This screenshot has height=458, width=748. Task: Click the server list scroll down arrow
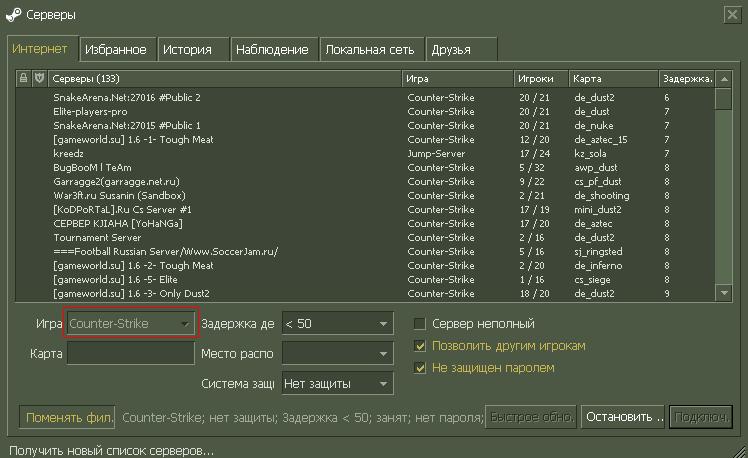[724, 293]
